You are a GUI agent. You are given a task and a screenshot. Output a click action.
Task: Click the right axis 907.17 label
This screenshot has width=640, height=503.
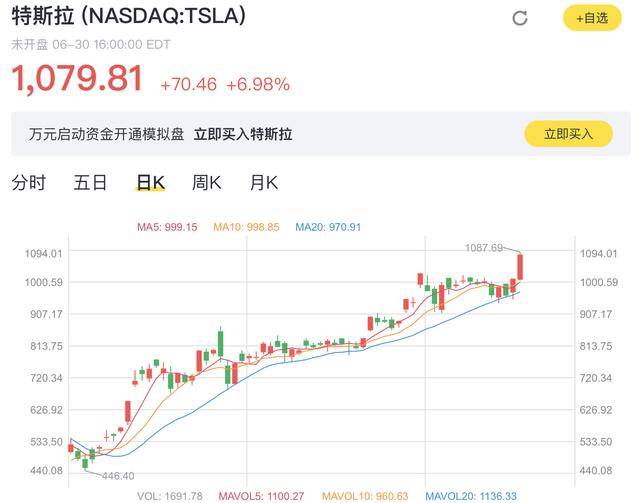[596, 314]
